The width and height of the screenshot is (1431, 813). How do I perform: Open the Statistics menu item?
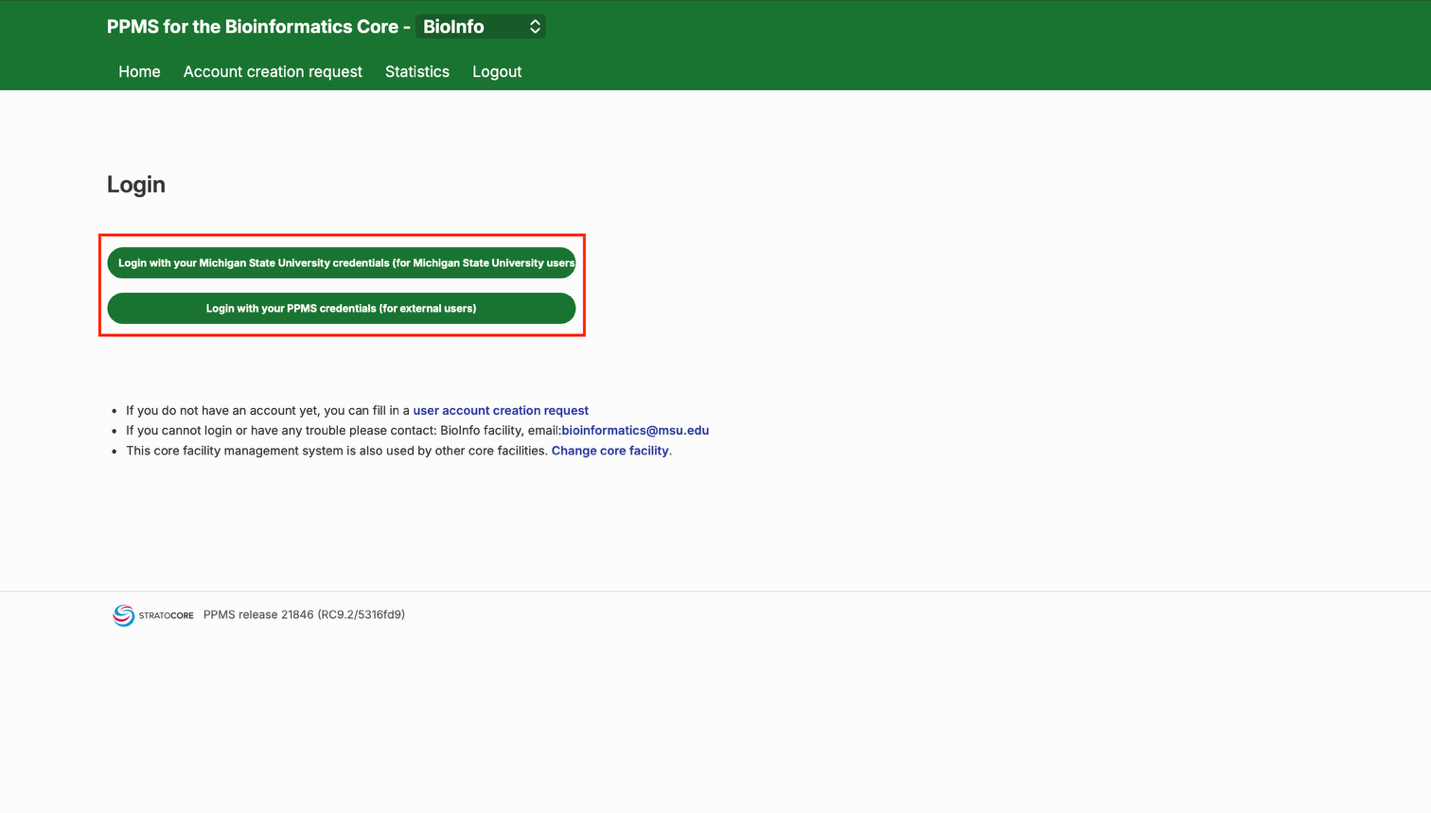[417, 72]
